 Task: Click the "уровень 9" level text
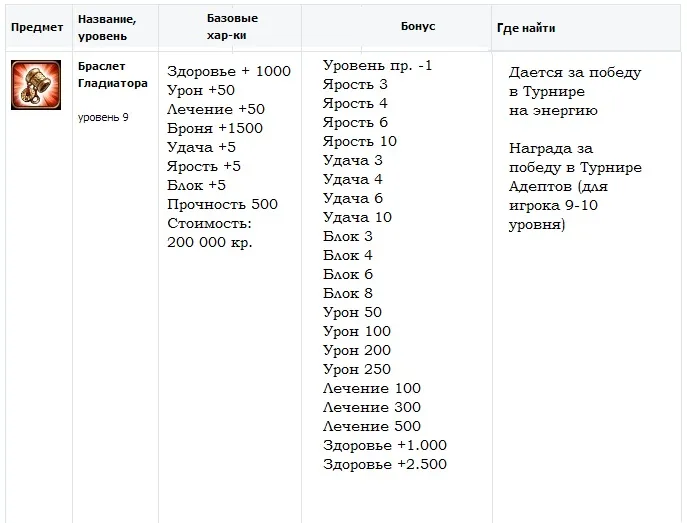point(103,117)
